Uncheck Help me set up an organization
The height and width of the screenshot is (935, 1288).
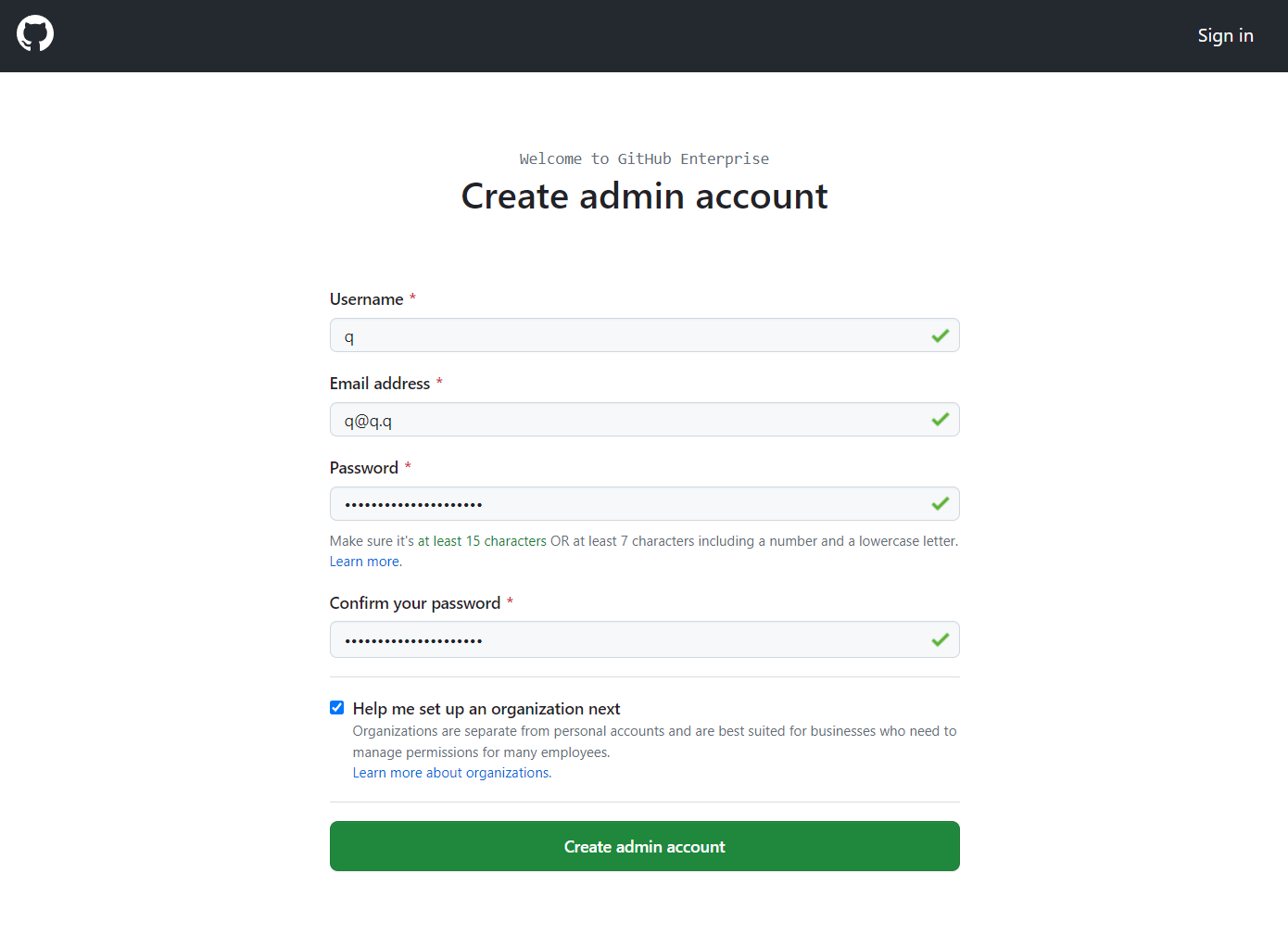(x=337, y=708)
